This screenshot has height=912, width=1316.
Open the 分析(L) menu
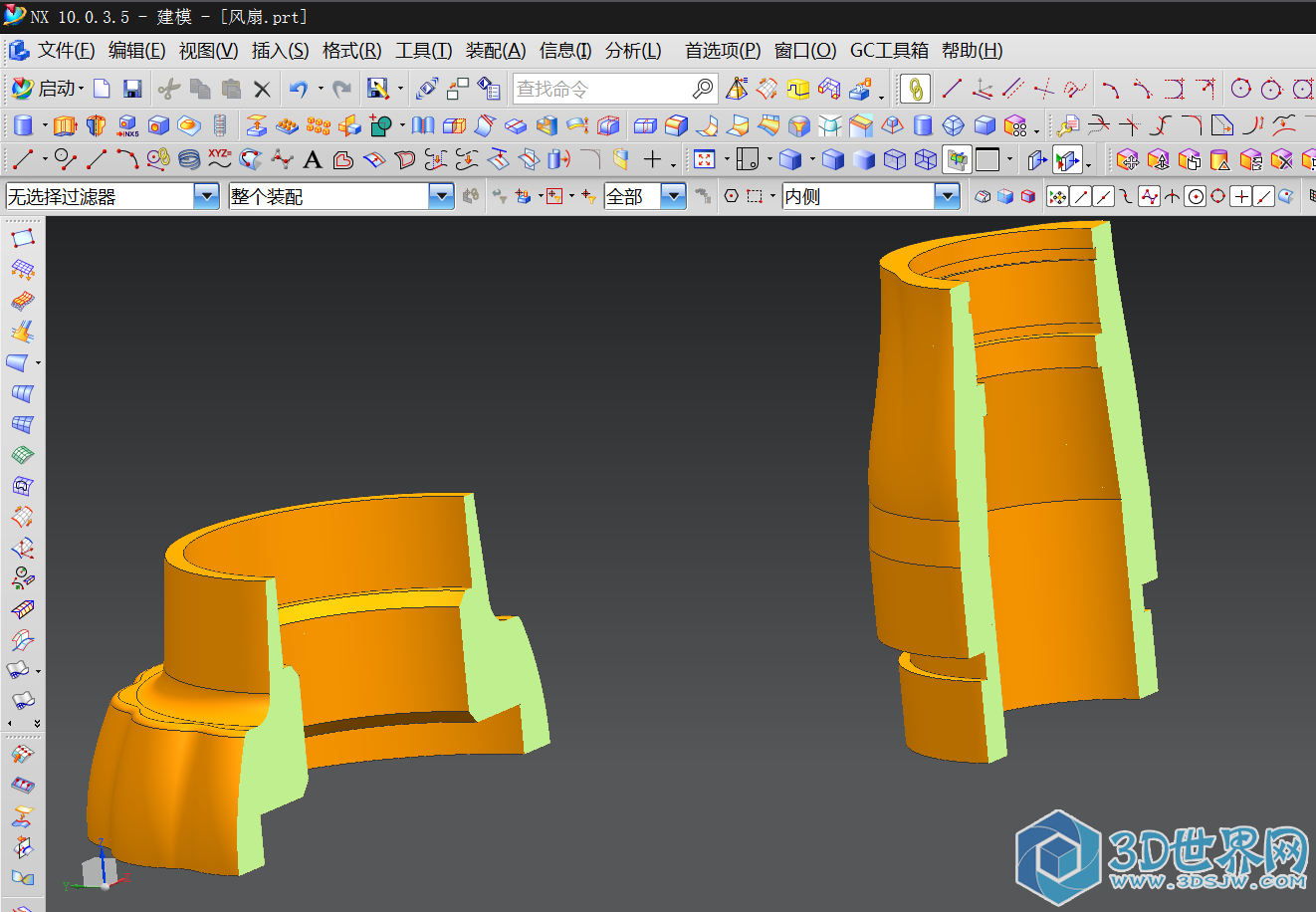(633, 50)
